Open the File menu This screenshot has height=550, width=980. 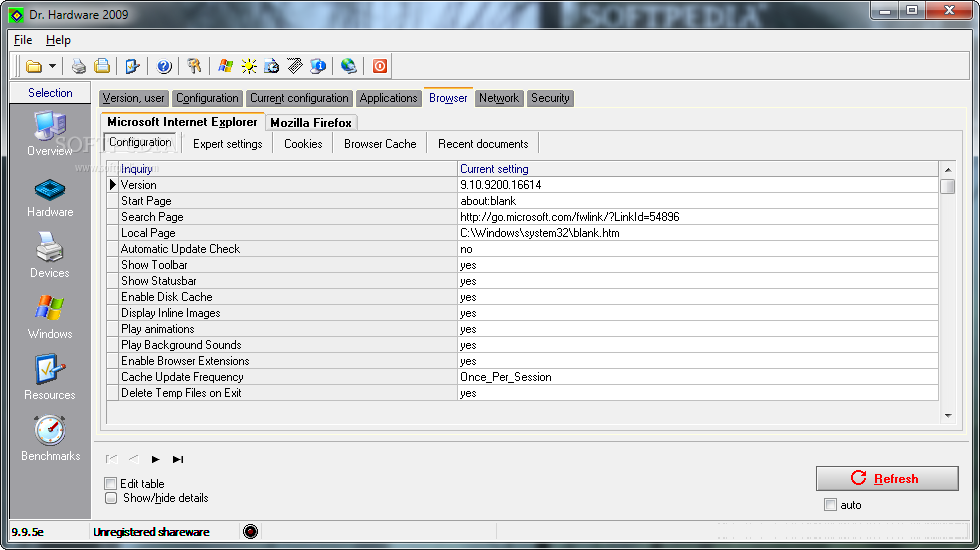pos(23,40)
